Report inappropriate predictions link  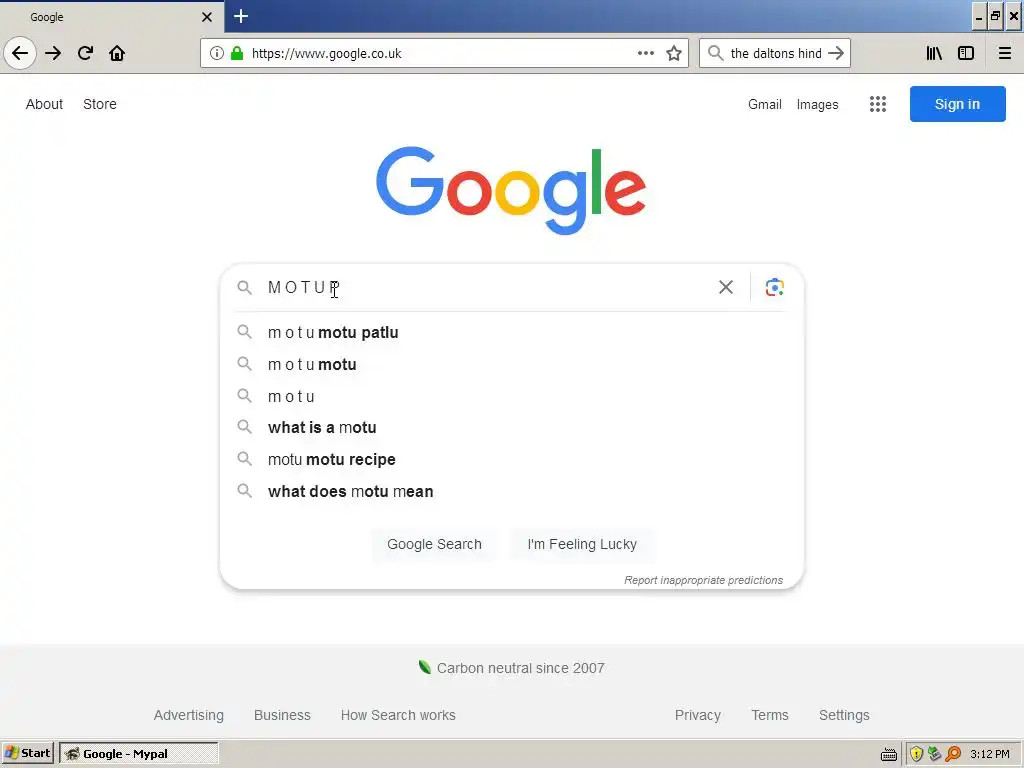(703, 580)
